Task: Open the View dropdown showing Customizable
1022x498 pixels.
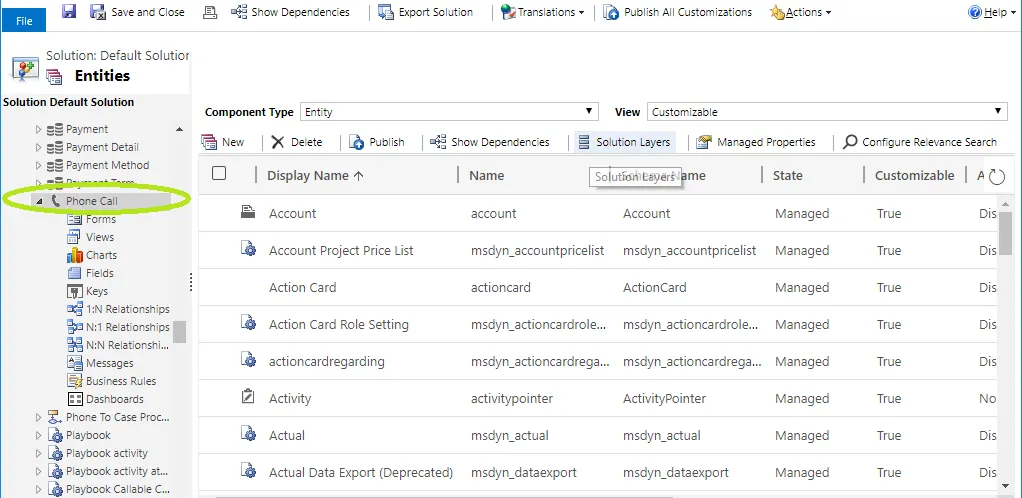Action: tap(828, 111)
